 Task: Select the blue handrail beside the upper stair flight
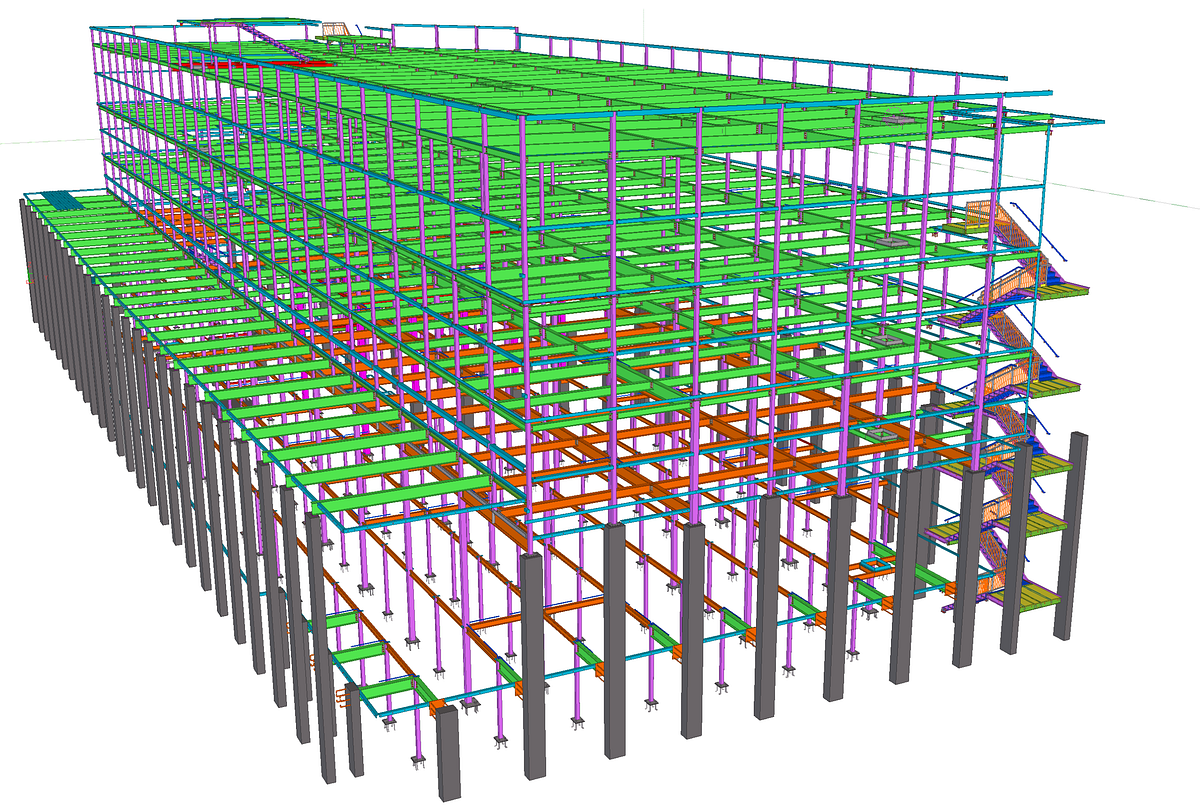point(1025,220)
